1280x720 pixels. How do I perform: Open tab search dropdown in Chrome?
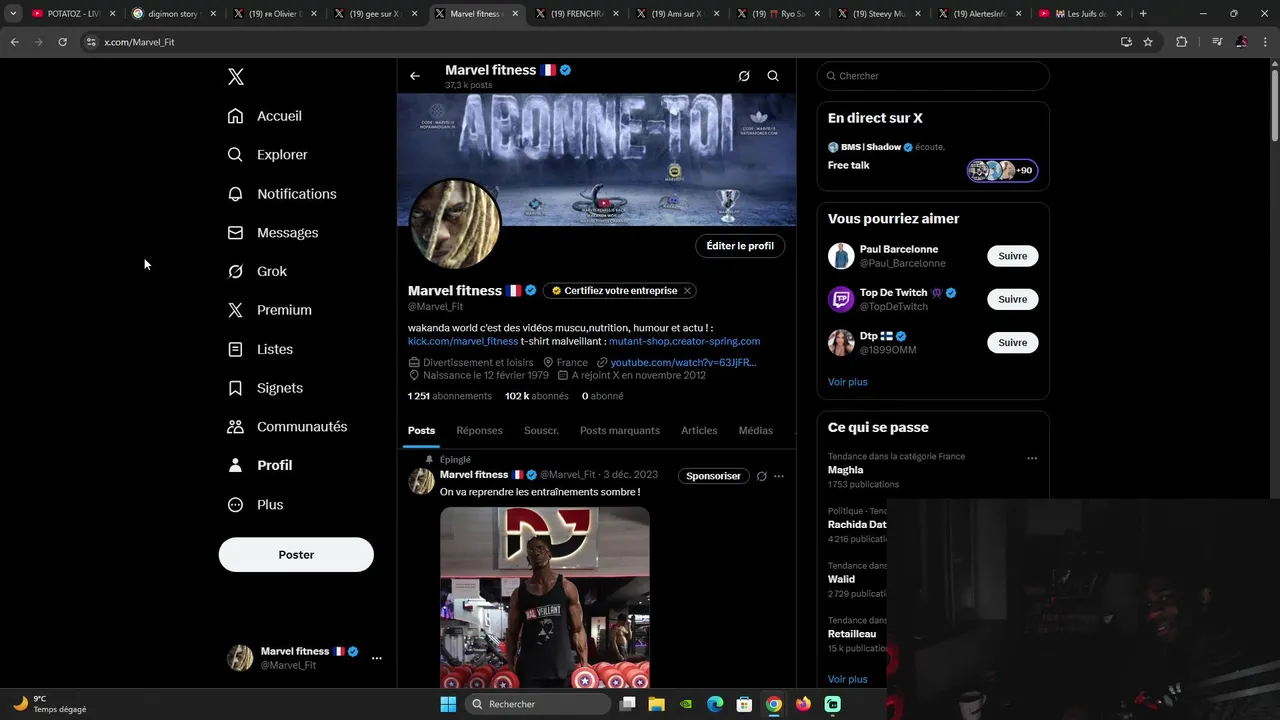pyautogui.click(x=13, y=14)
